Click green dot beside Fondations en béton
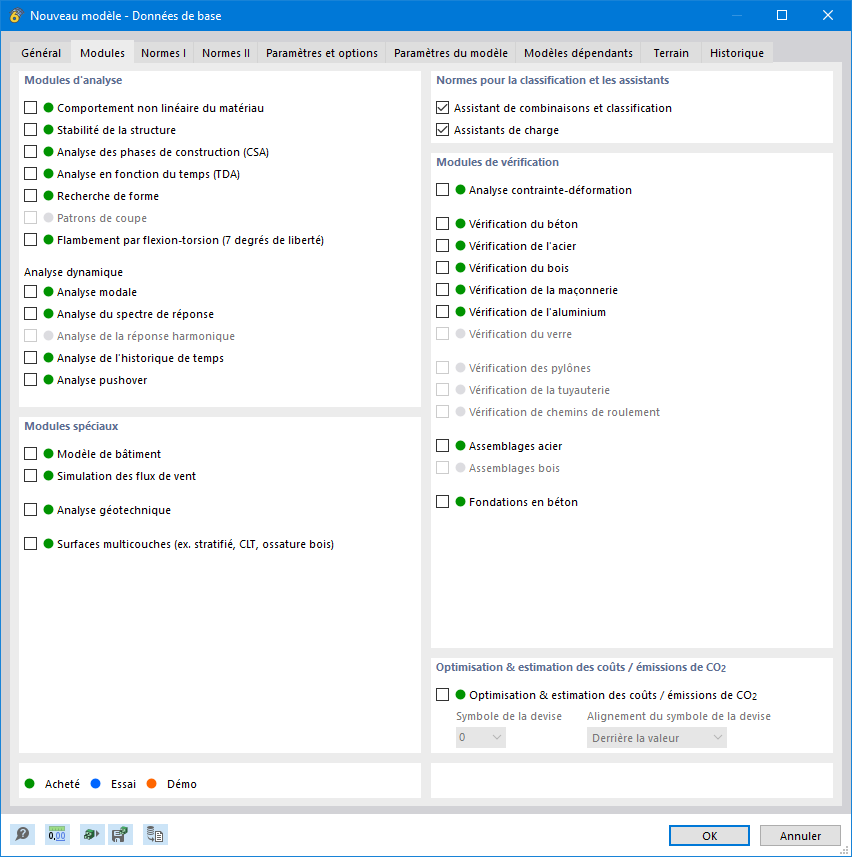852x857 pixels. 460,501
